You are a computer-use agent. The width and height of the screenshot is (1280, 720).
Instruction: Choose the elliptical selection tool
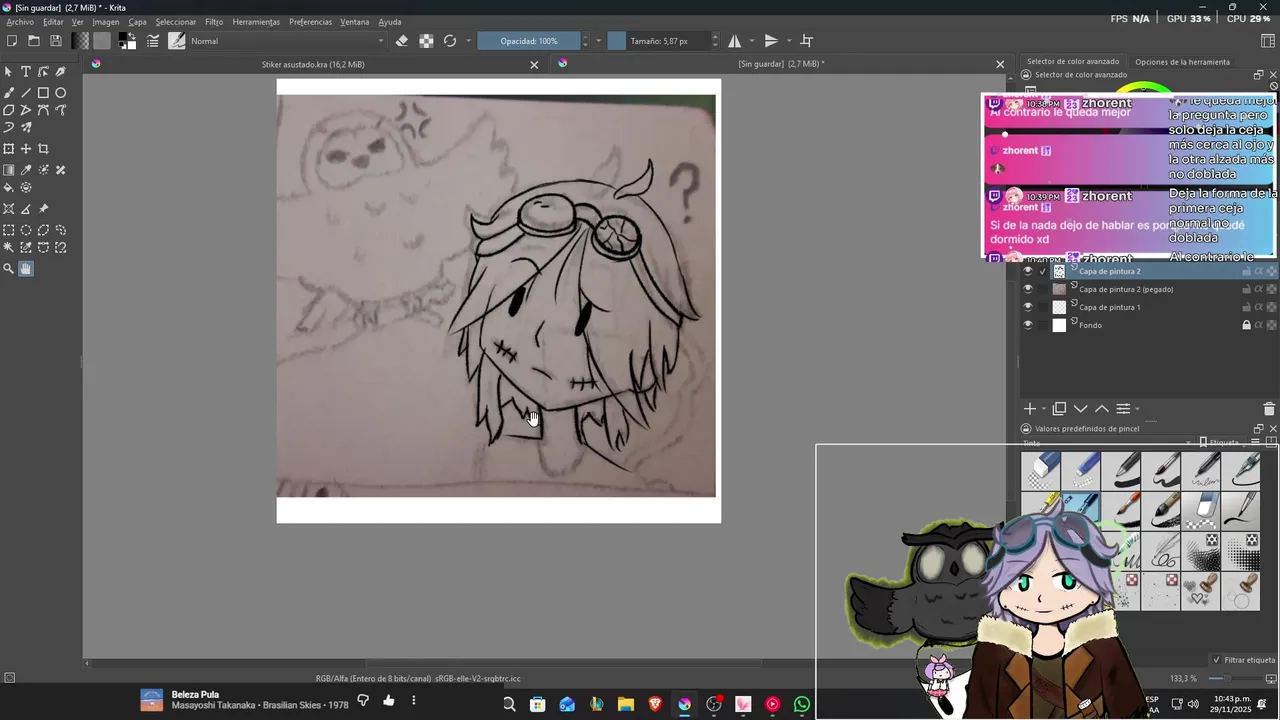coord(26,230)
